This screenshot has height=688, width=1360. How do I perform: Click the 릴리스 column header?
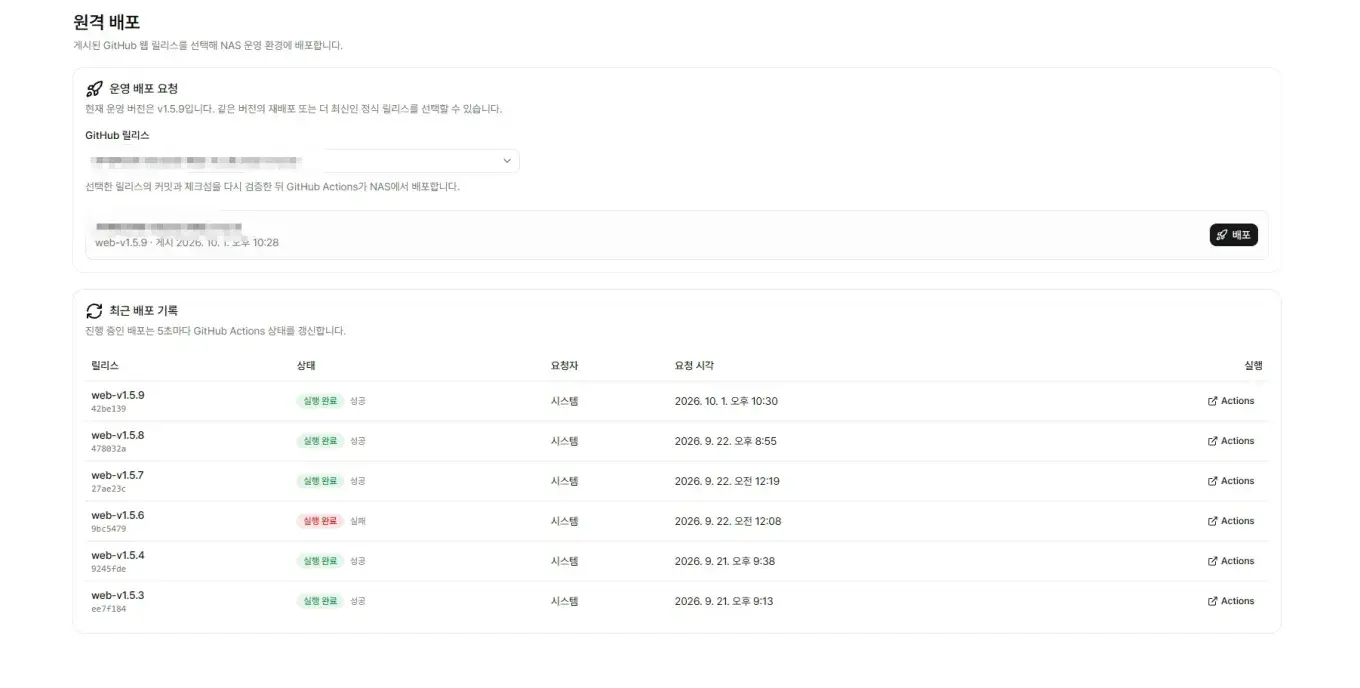pyautogui.click(x=105, y=366)
